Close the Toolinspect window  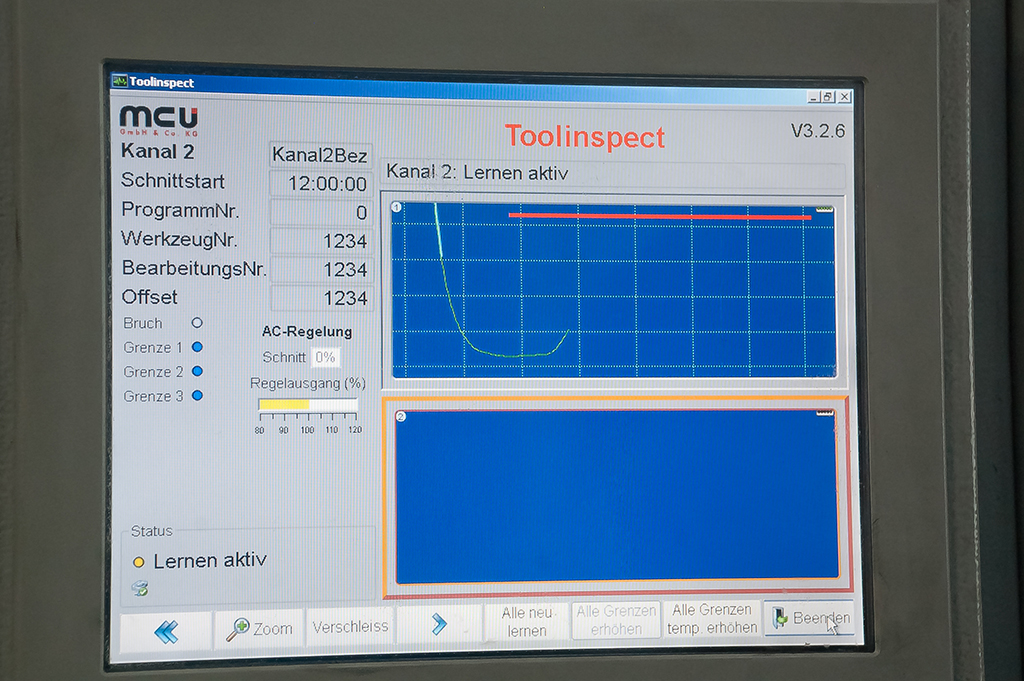click(844, 97)
